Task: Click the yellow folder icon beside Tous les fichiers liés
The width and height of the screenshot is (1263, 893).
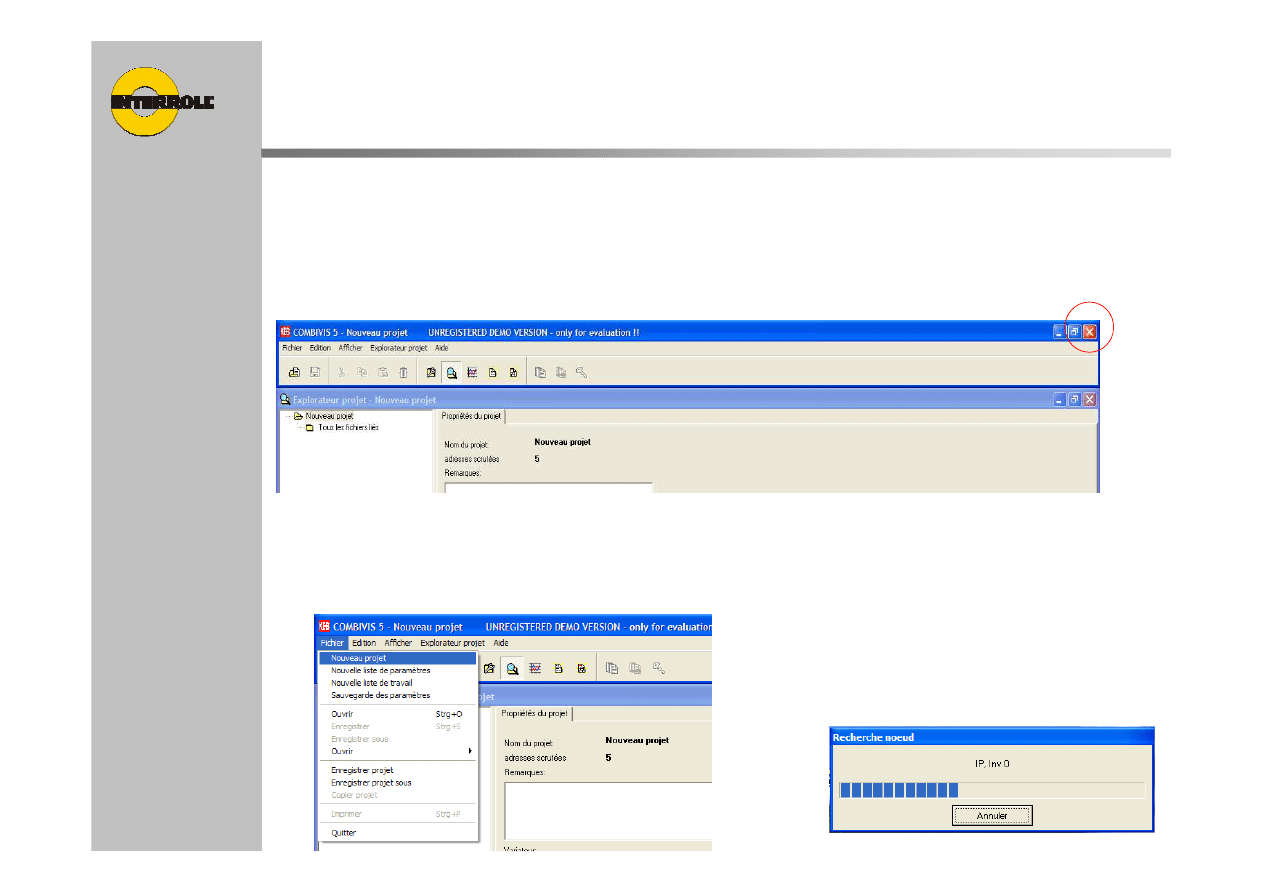Action: [309, 427]
